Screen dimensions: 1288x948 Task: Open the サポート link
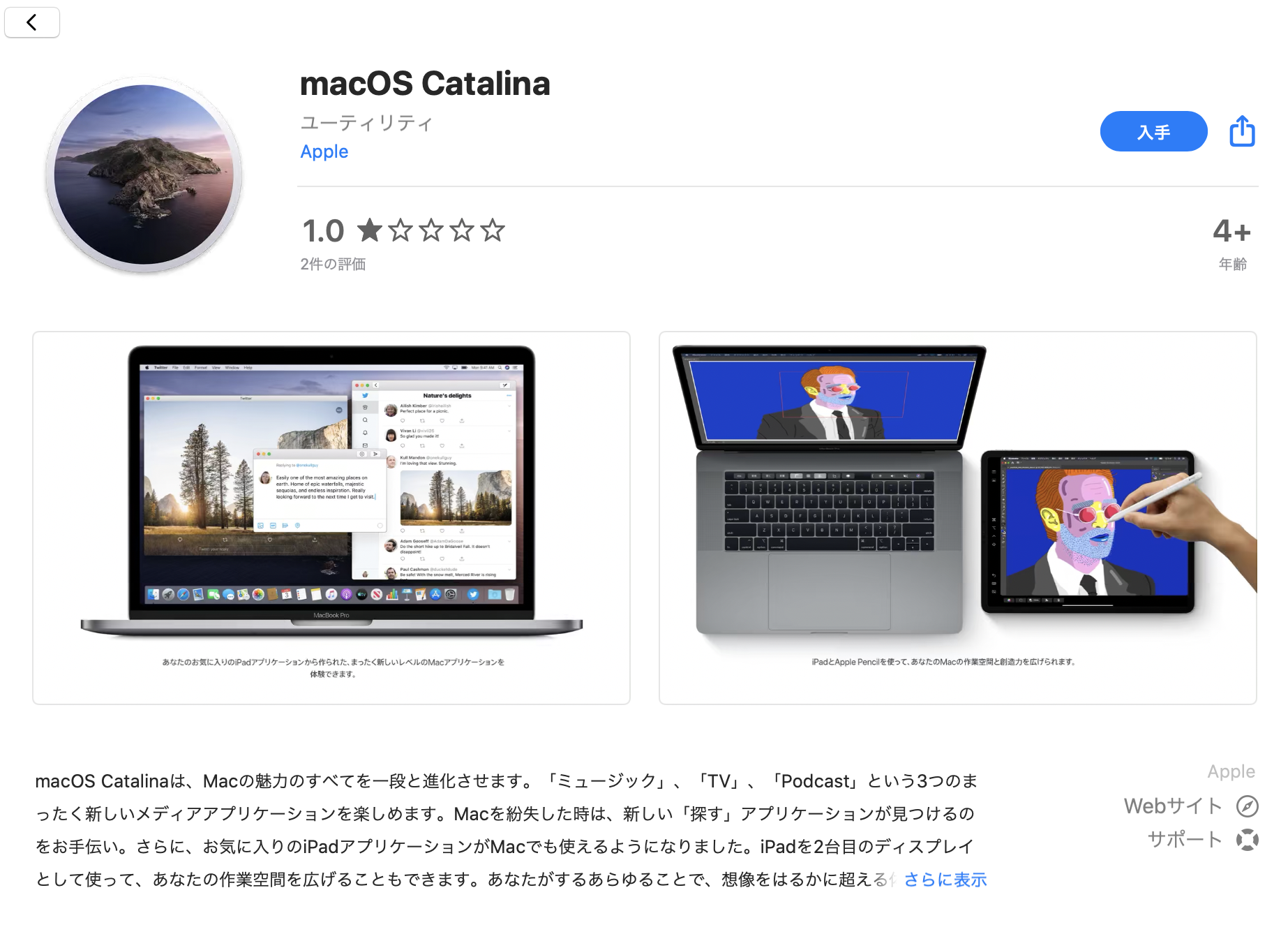(x=1185, y=839)
